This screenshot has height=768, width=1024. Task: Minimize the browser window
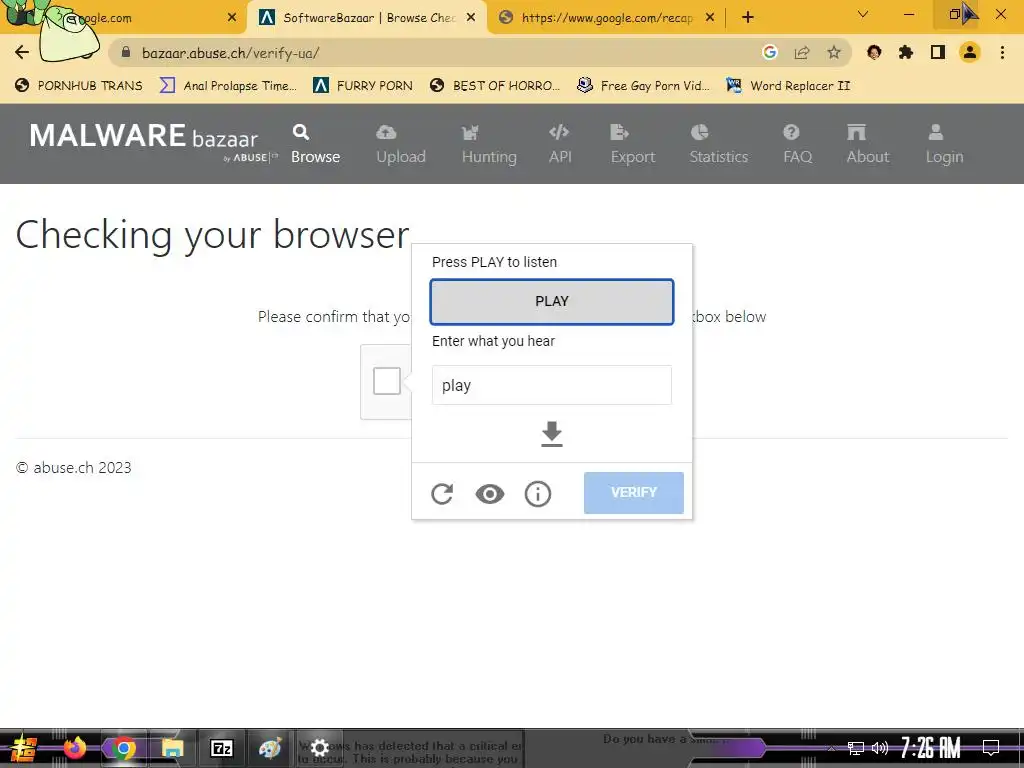click(x=908, y=14)
